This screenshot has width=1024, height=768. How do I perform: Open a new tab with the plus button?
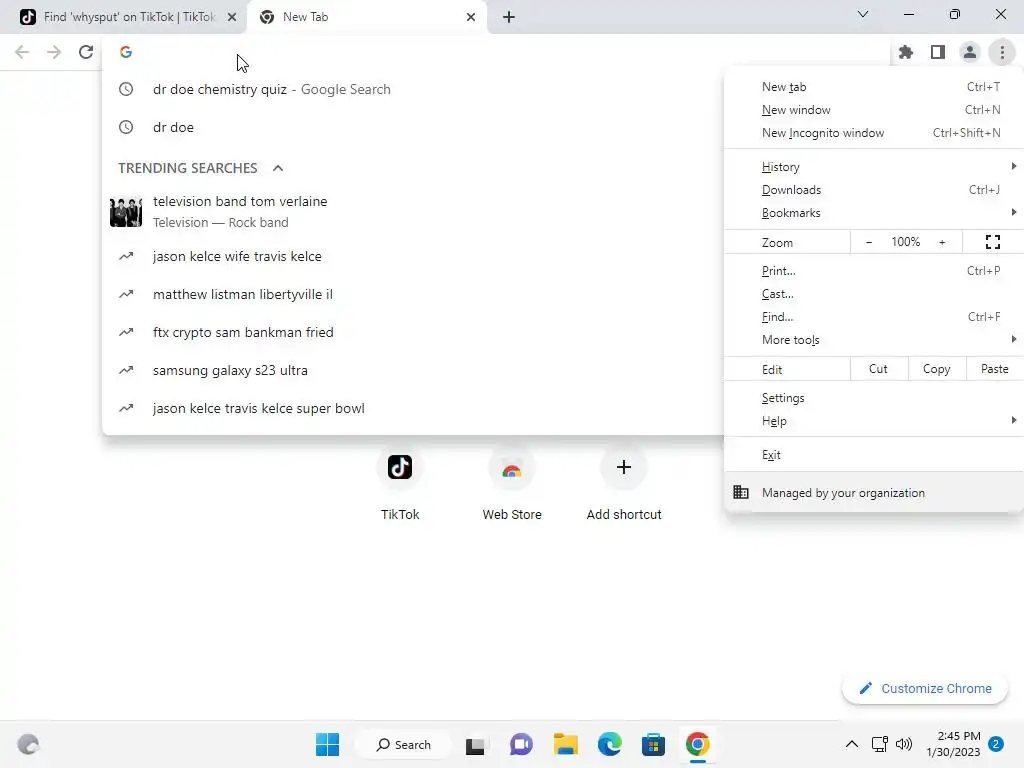[509, 17]
